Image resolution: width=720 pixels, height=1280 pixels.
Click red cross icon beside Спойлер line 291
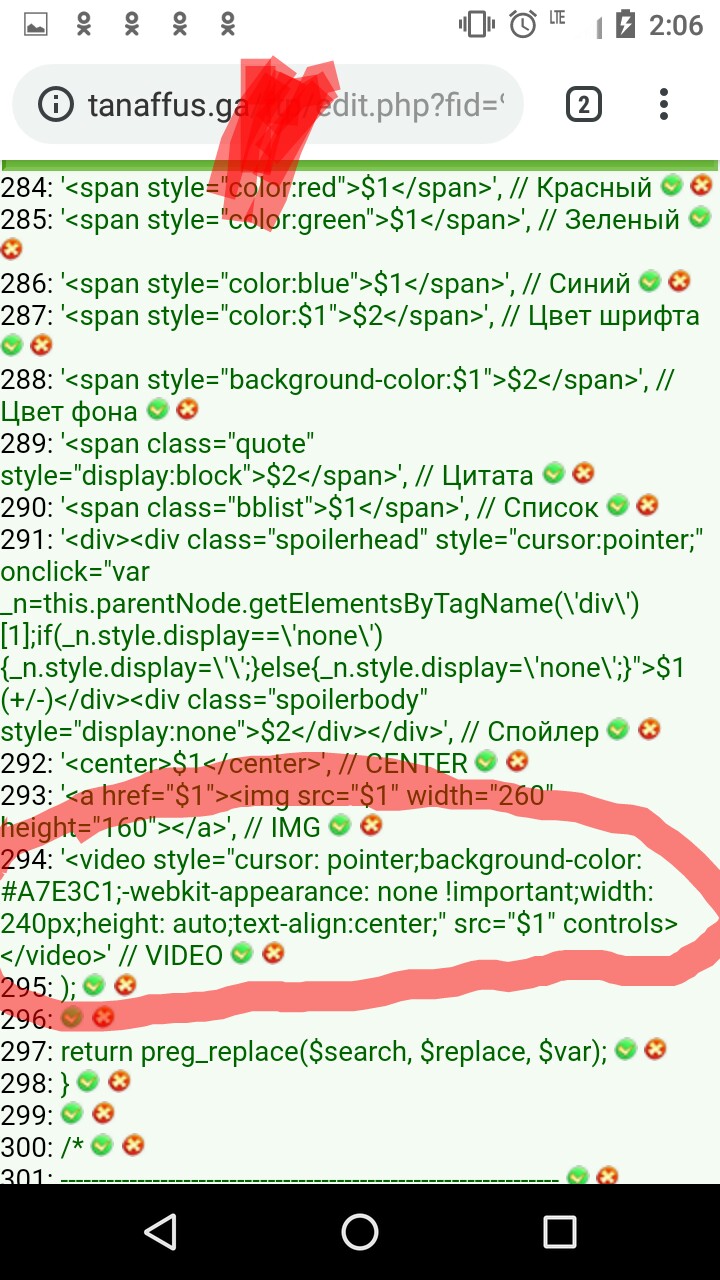[x=649, y=729]
